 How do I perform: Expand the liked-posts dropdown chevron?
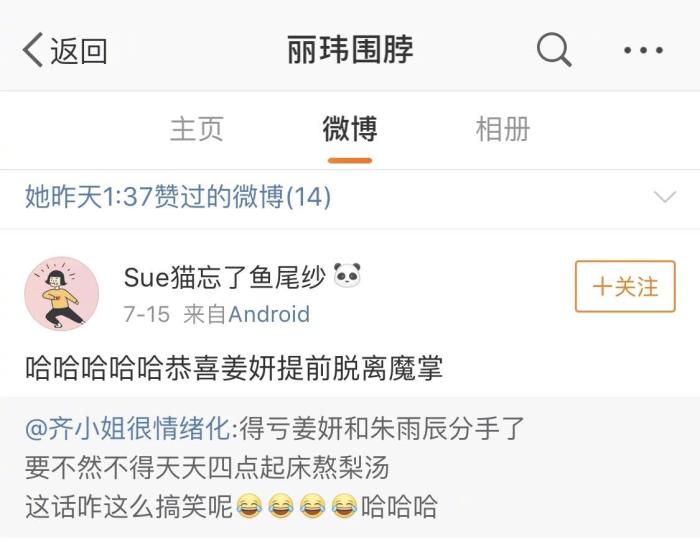(665, 196)
